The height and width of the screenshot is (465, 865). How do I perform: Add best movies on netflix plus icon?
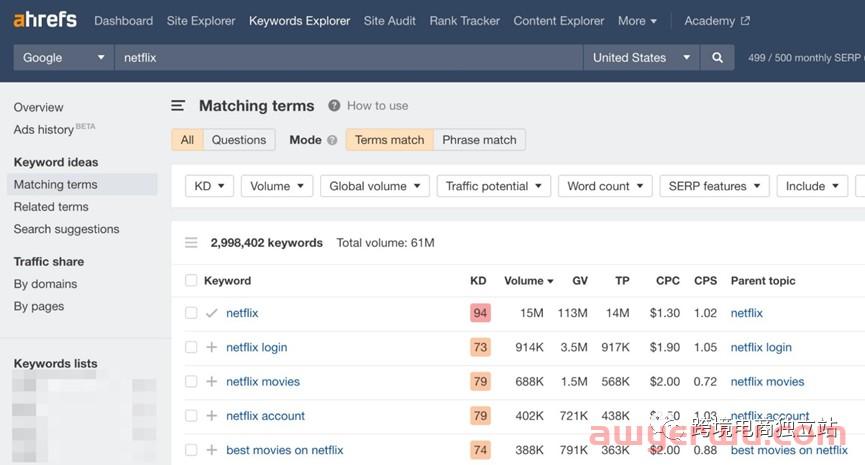(211, 450)
